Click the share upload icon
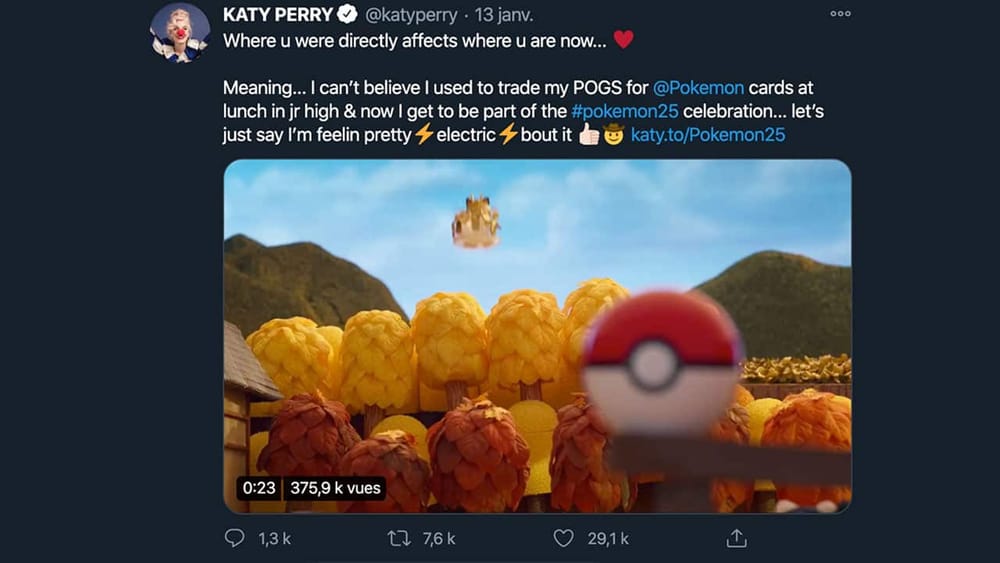Image resolution: width=1000 pixels, height=563 pixels. click(736, 539)
